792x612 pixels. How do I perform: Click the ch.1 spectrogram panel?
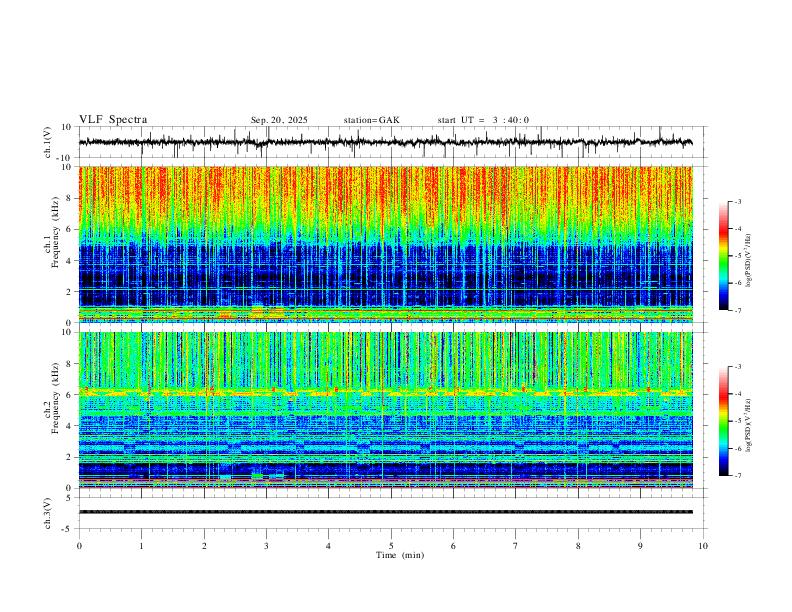[385, 244]
